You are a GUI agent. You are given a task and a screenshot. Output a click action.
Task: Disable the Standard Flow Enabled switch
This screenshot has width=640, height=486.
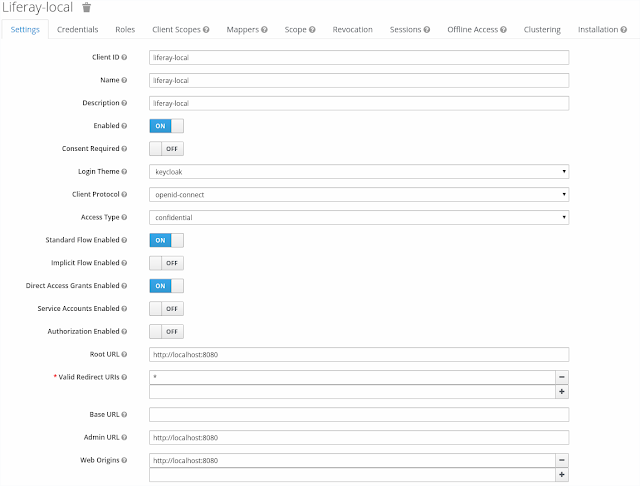pos(167,240)
